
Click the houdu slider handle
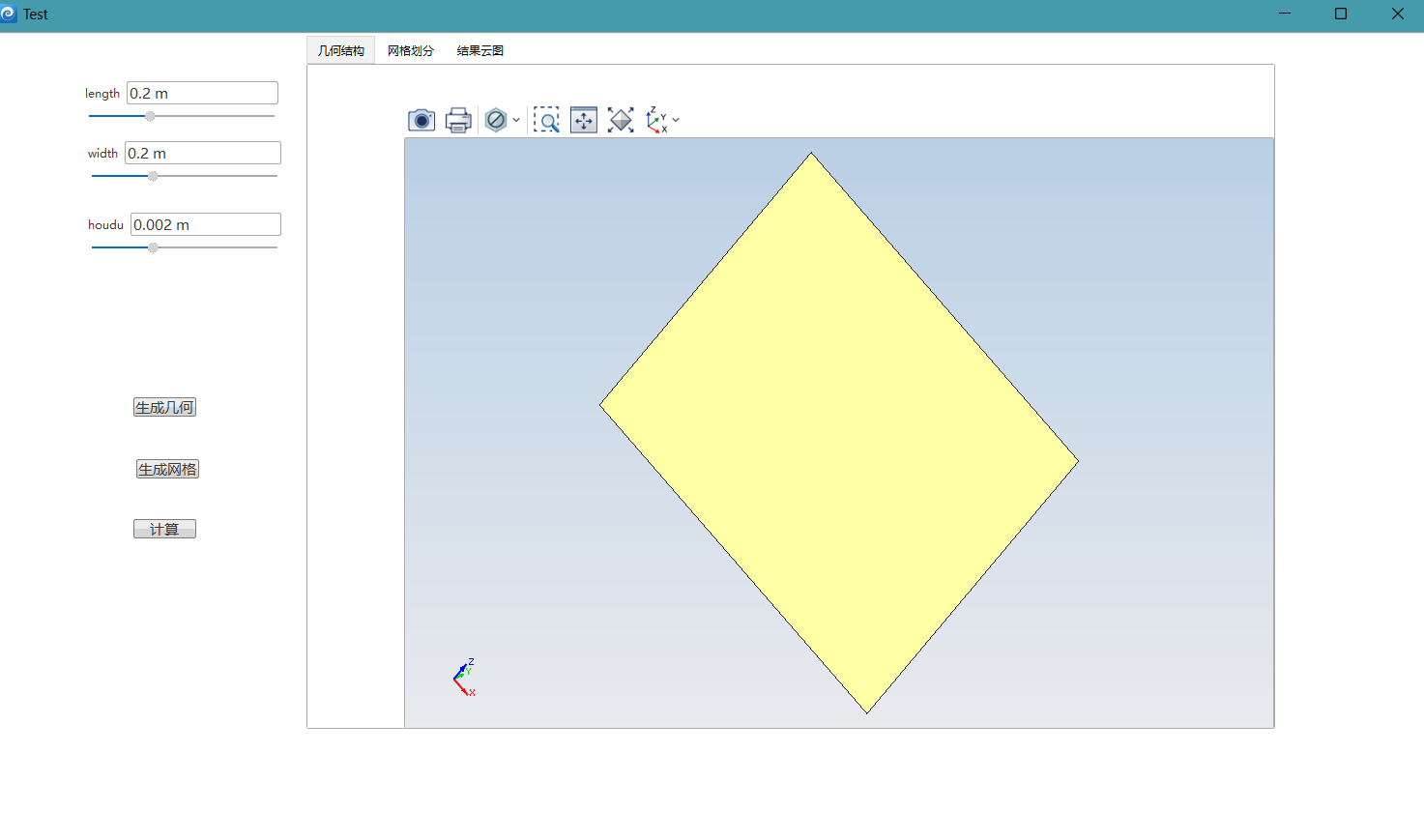coord(153,247)
